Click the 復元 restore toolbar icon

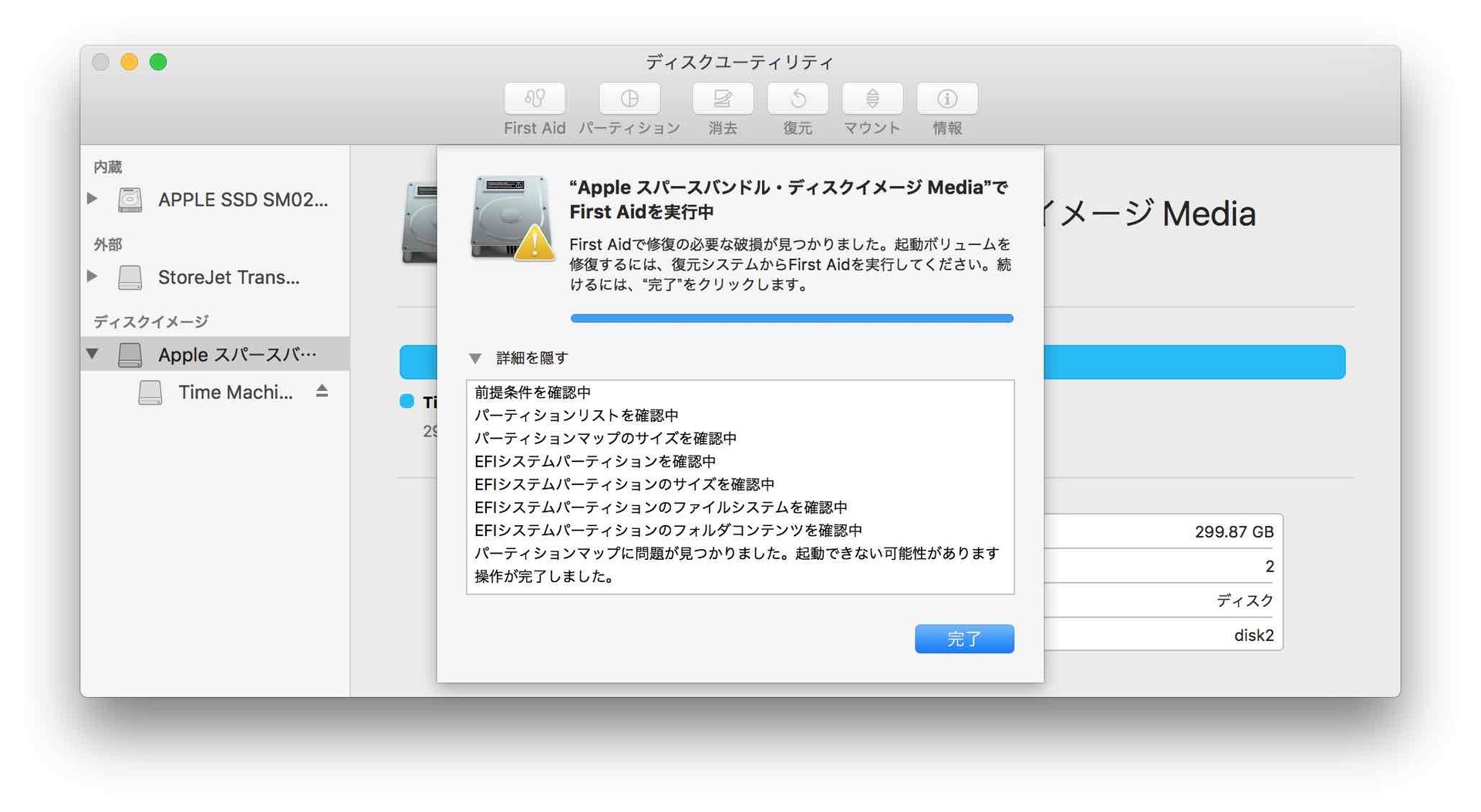coord(798,99)
